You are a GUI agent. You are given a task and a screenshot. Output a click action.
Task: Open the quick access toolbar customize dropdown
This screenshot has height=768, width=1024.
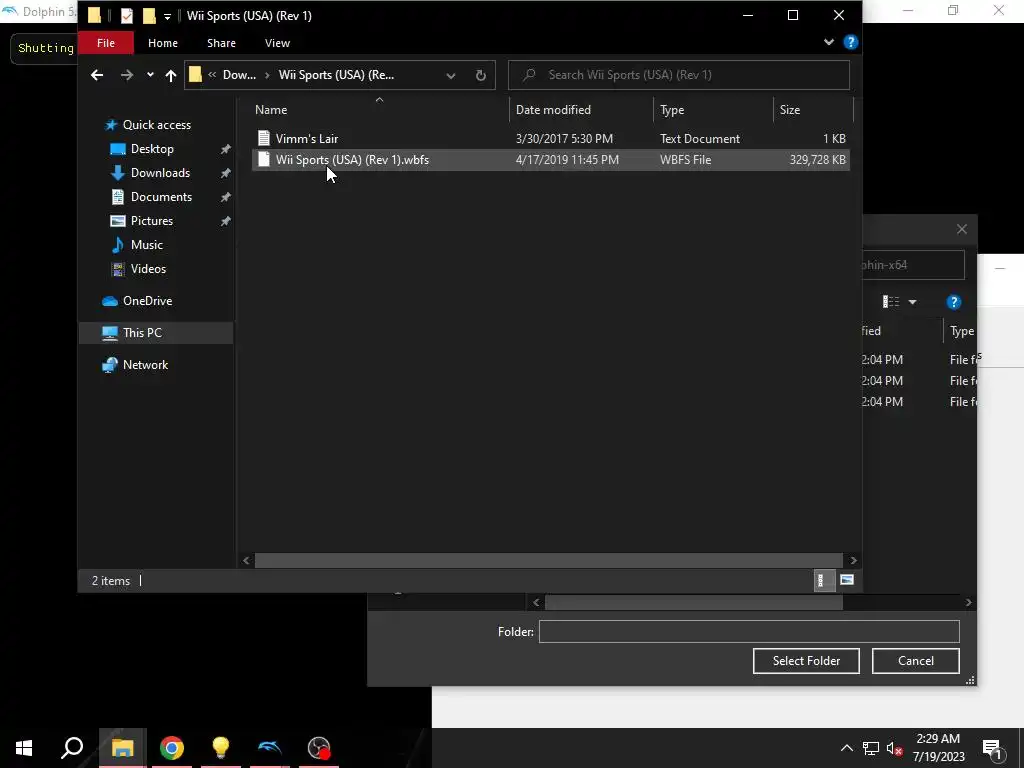(167, 16)
